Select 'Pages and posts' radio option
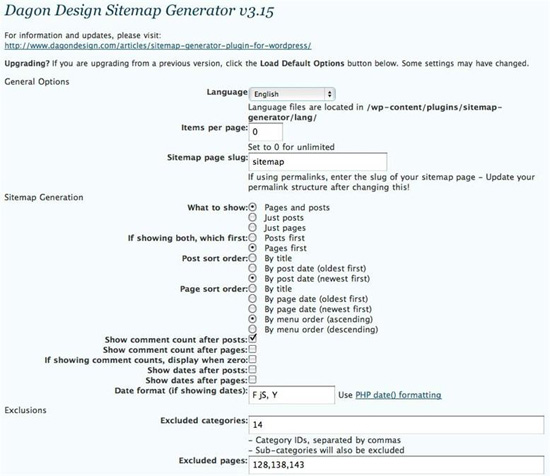The width and height of the screenshot is (550, 476). (x=253, y=207)
